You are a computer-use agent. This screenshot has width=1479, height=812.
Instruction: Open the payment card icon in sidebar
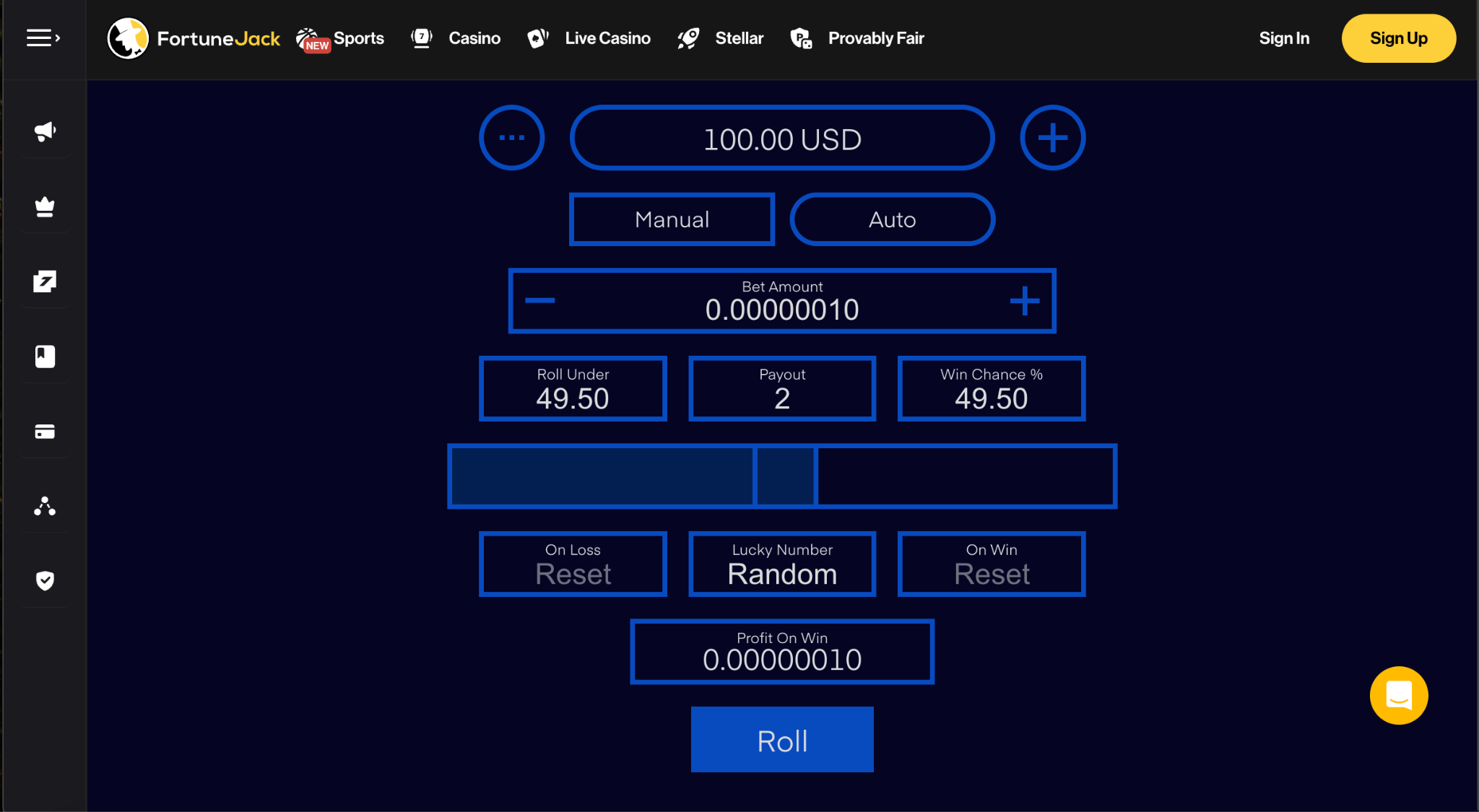[44, 431]
